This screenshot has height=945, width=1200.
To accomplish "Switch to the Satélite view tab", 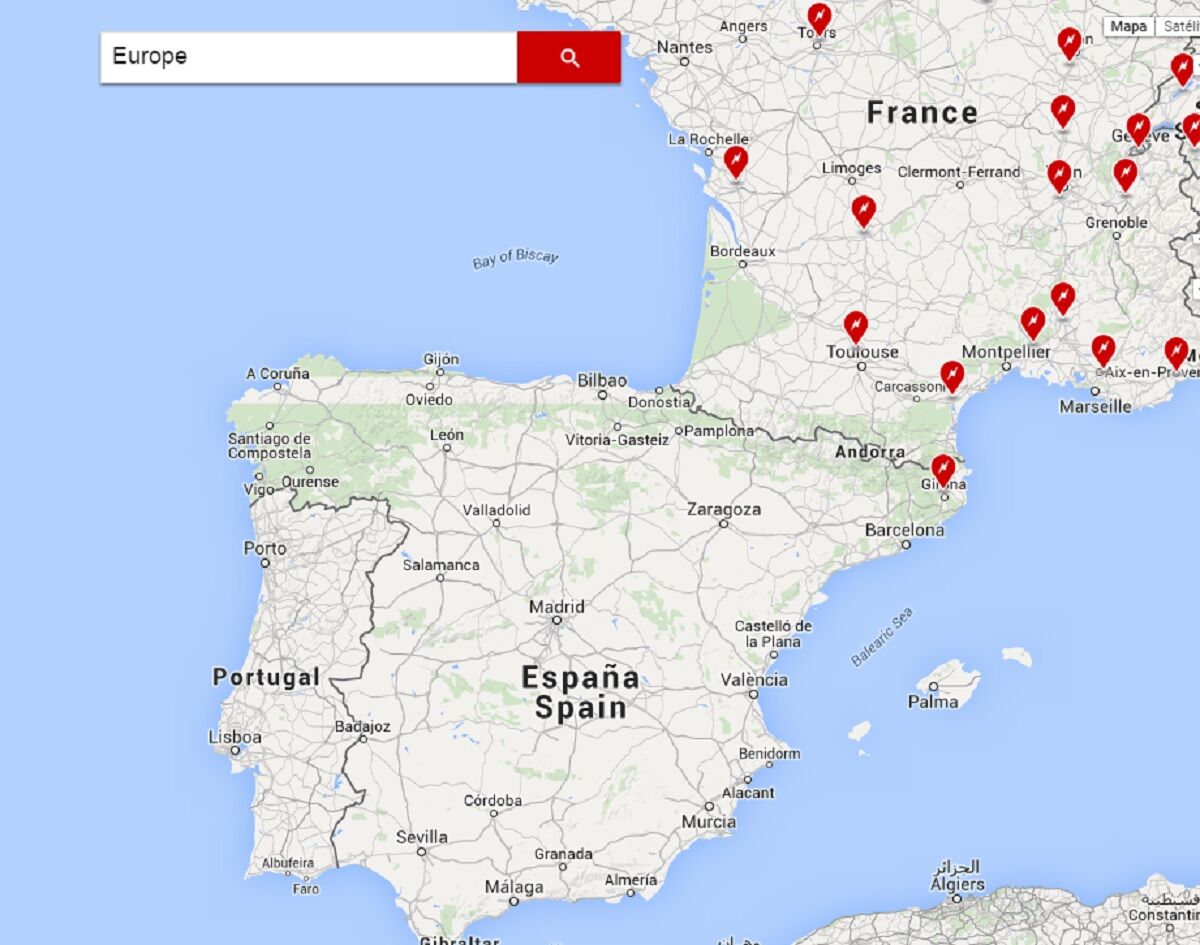I will pos(1180,27).
